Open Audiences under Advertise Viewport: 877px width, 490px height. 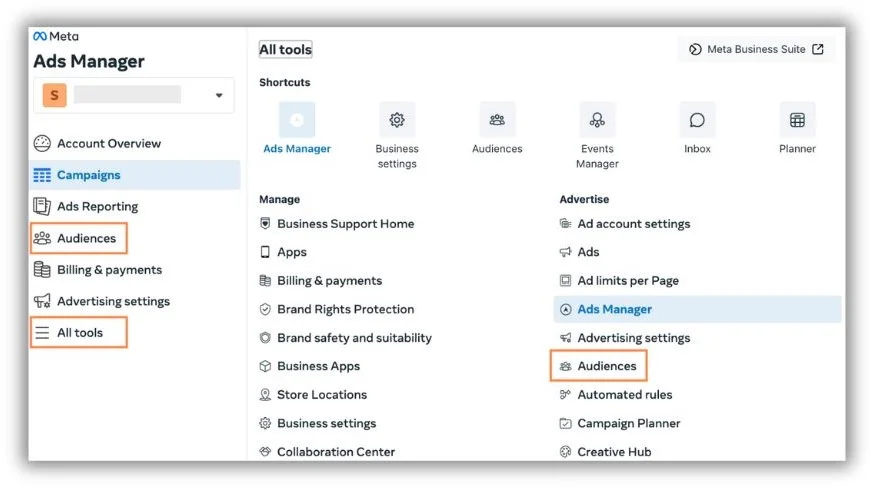[607, 366]
